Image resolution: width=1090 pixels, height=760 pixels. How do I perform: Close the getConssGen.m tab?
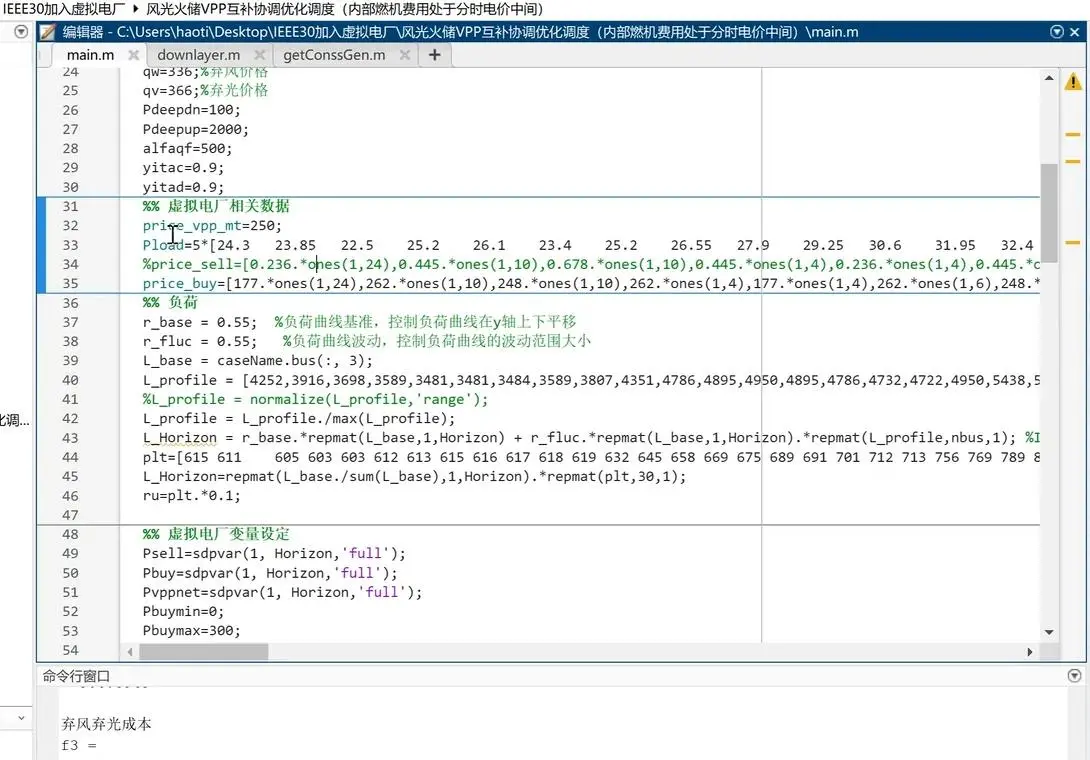(405, 55)
